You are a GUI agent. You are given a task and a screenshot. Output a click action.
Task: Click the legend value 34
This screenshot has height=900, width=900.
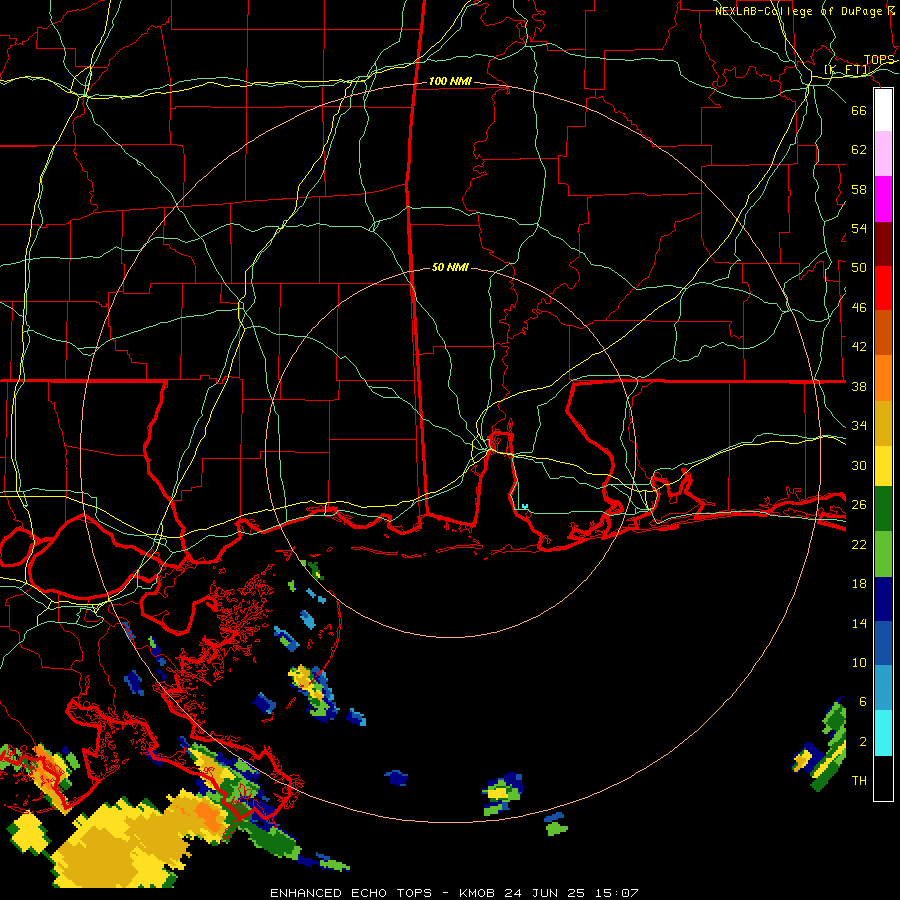click(859, 426)
